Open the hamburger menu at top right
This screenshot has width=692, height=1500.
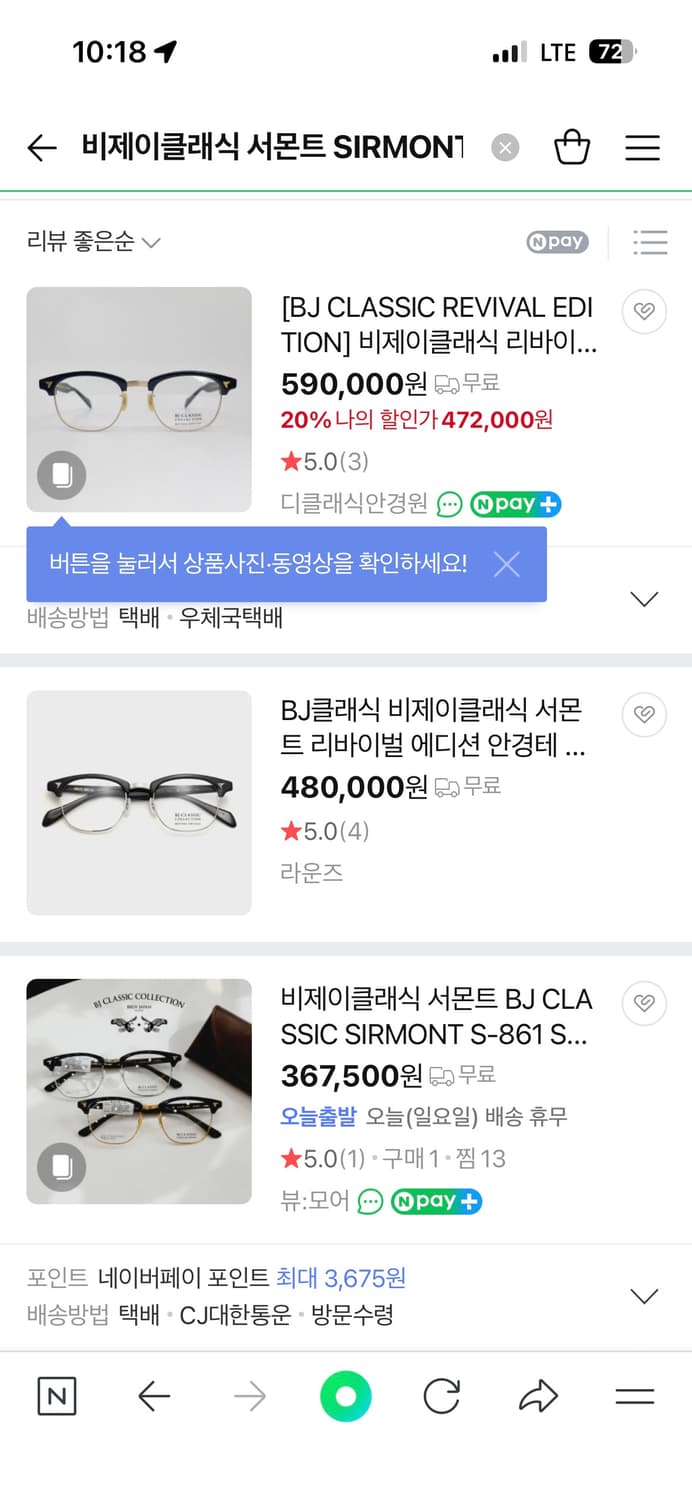click(642, 146)
